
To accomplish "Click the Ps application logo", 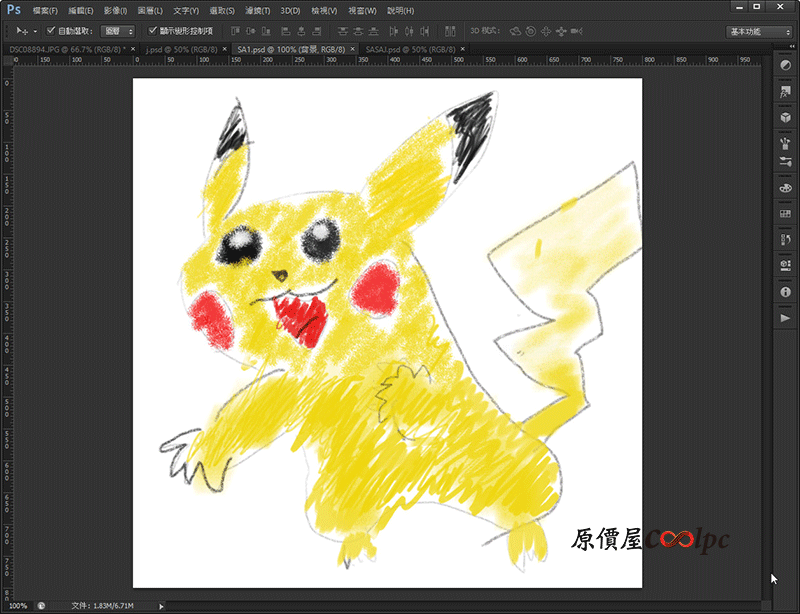I will [x=14, y=10].
